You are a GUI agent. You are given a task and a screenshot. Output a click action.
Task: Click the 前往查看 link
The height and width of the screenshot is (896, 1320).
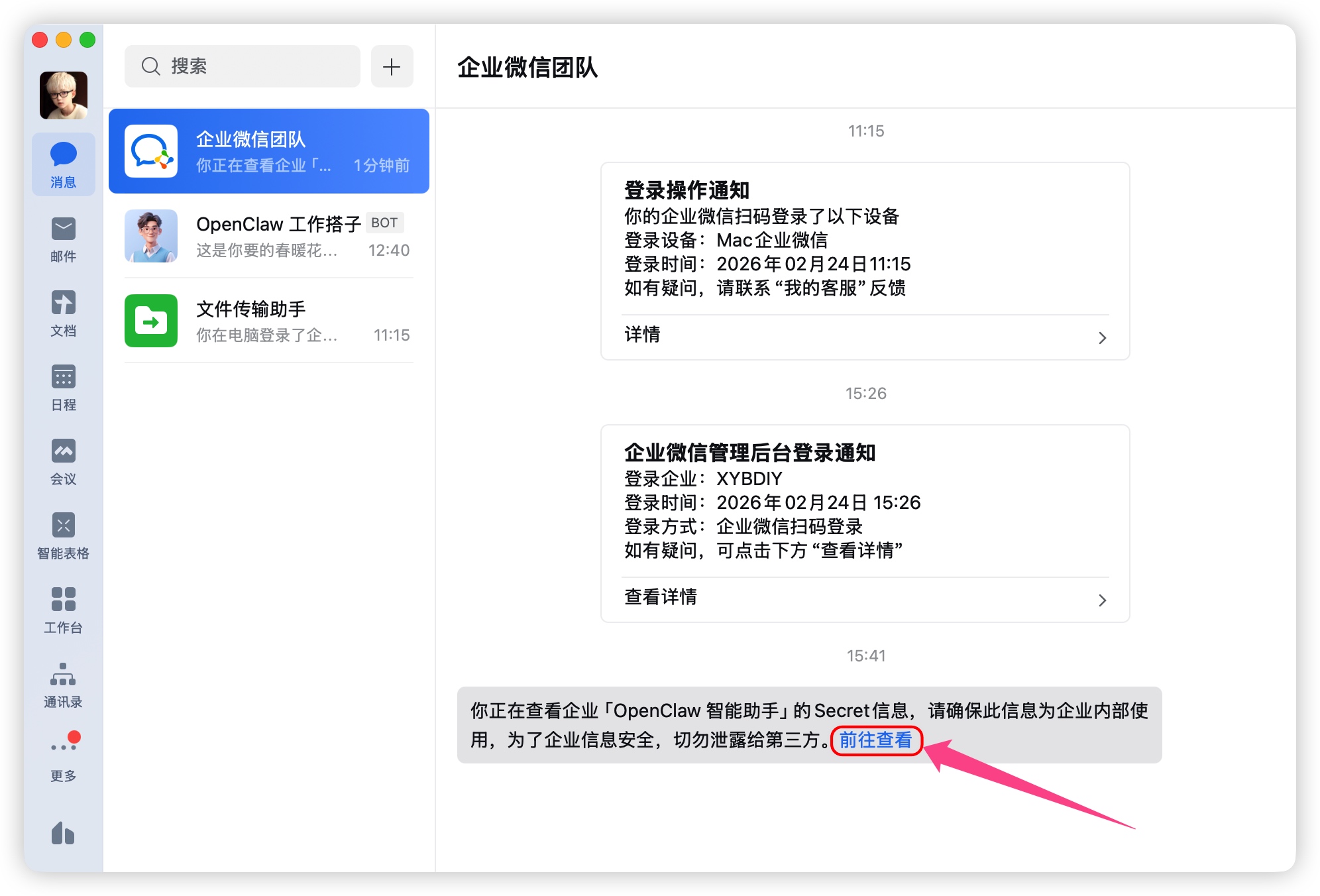pos(875,740)
